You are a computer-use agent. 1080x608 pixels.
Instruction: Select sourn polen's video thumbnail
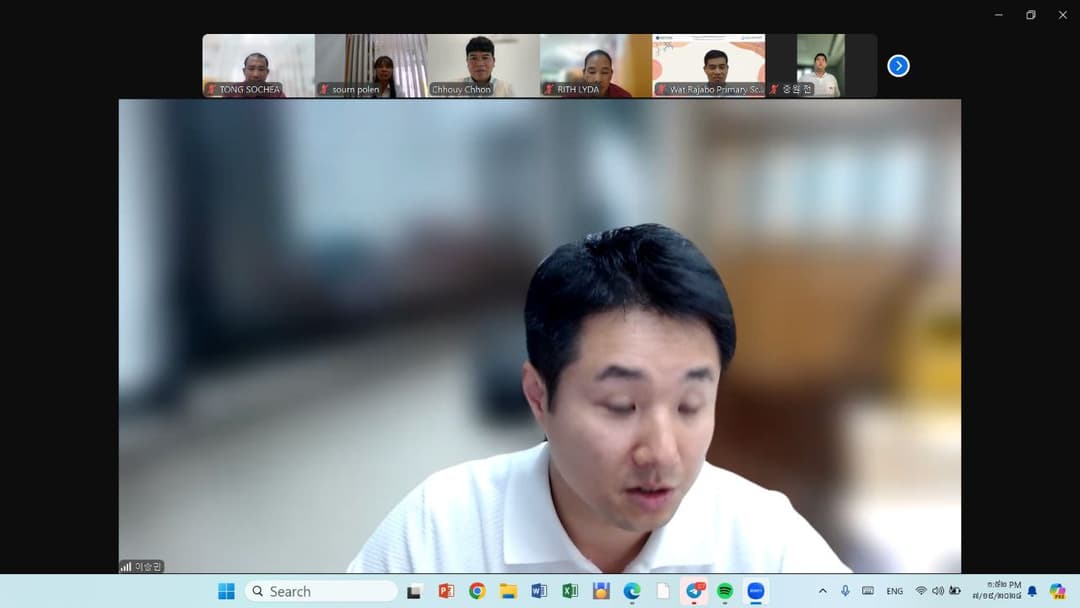coord(371,66)
